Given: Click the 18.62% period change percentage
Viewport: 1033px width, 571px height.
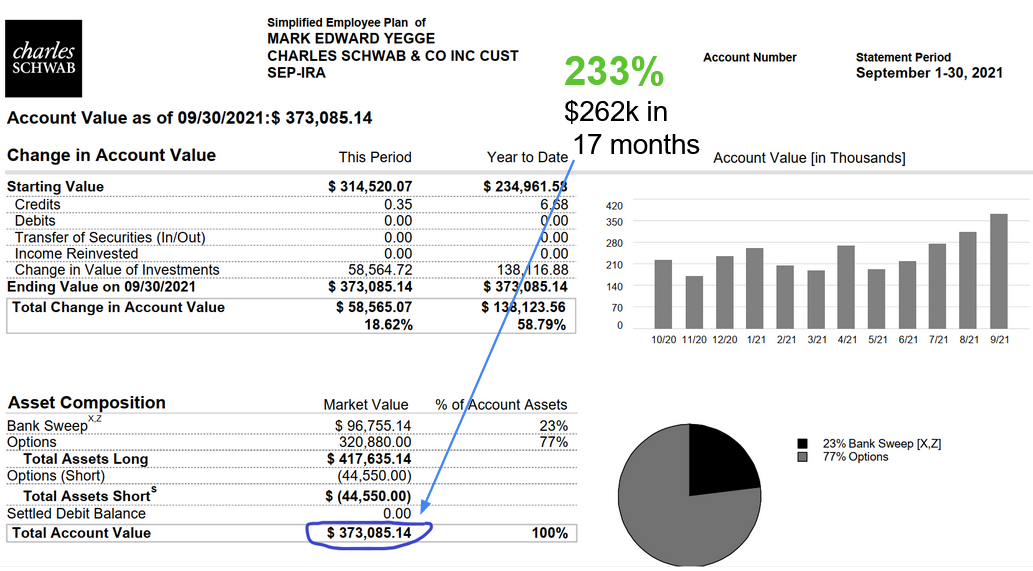Looking at the screenshot, I should coord(389,325).
